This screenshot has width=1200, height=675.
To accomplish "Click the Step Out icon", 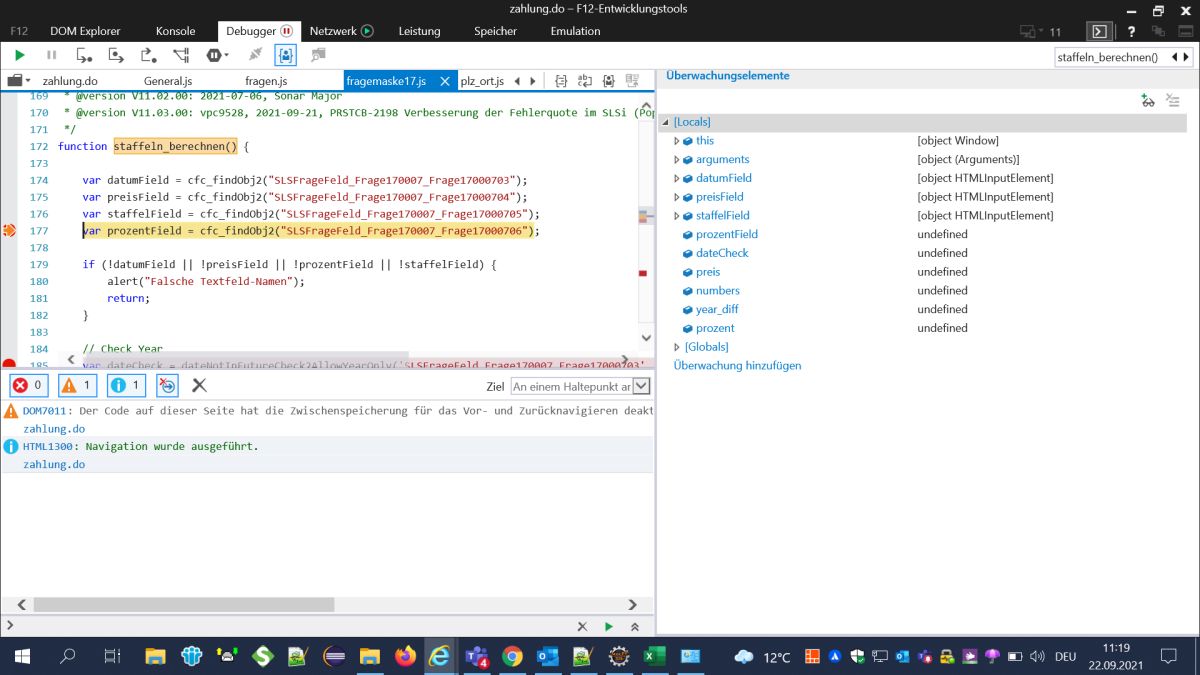I will 149,55.
